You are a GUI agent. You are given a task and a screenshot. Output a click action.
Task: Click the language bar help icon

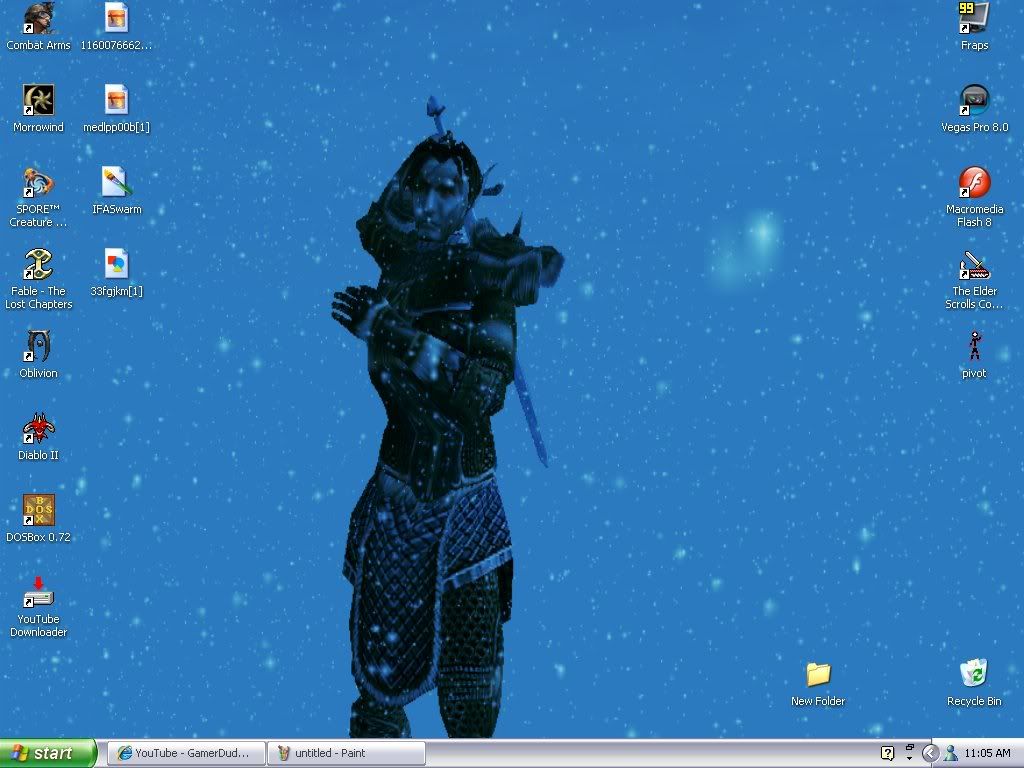point(888,754)
